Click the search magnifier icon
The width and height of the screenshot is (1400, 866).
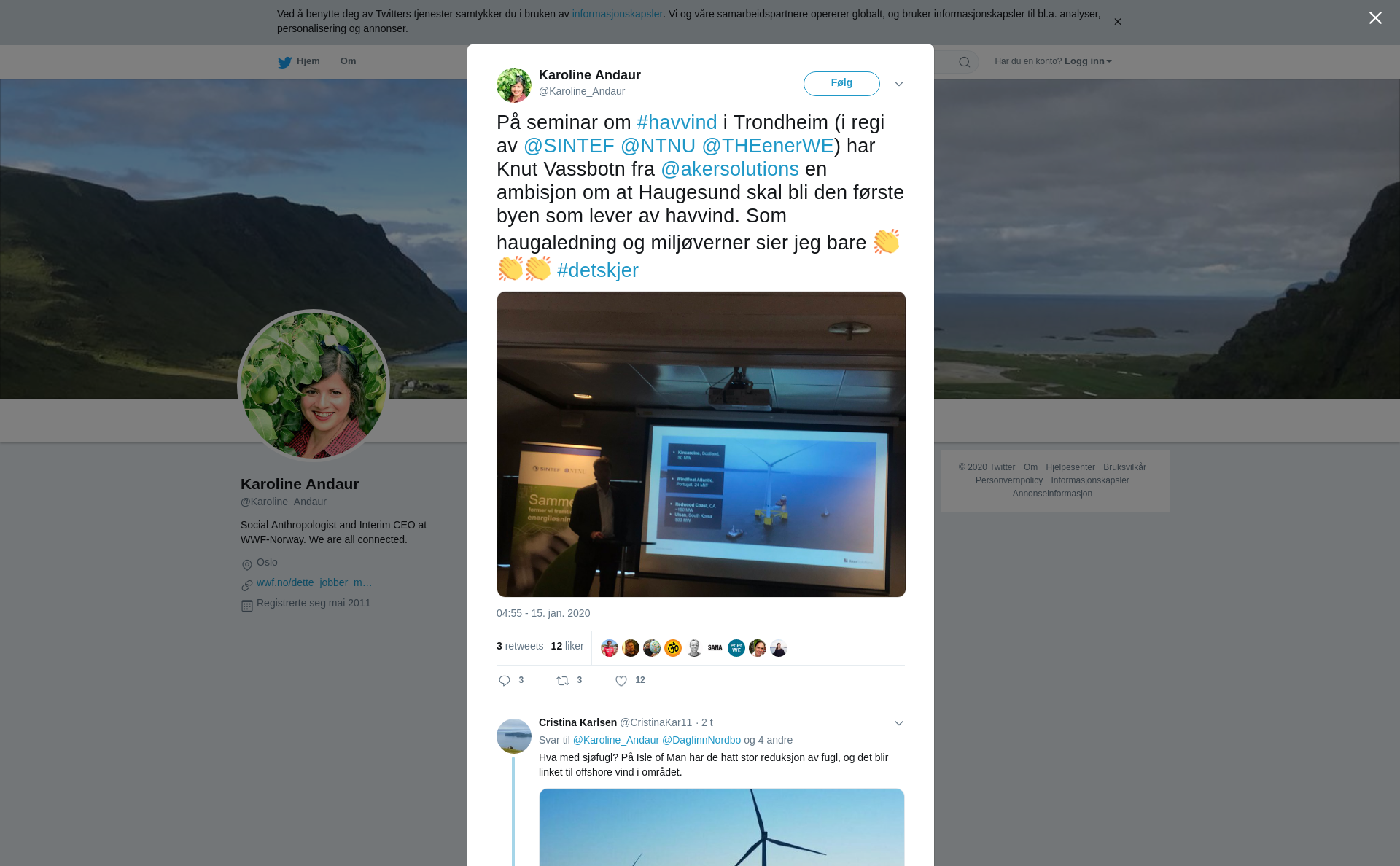click(x=965, y=62)
